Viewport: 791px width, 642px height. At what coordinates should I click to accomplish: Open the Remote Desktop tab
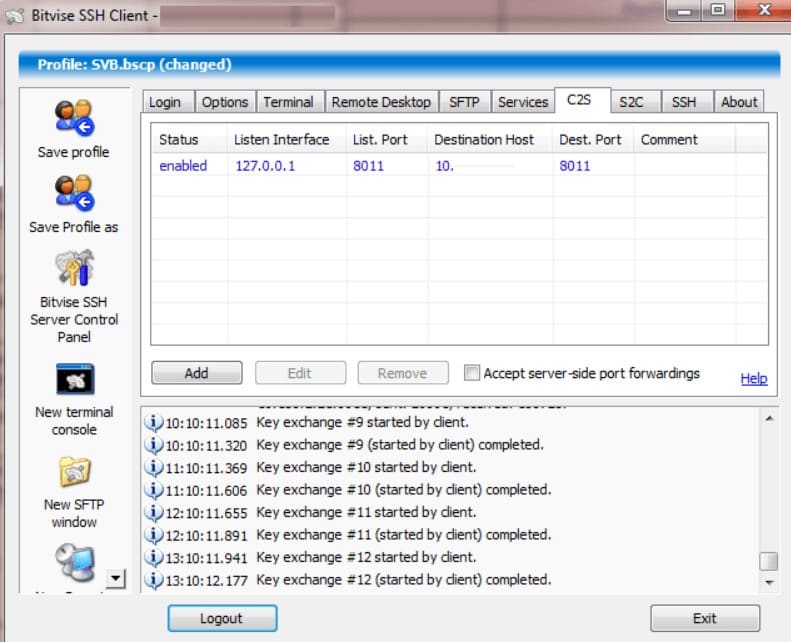click(x=381, y=102)
